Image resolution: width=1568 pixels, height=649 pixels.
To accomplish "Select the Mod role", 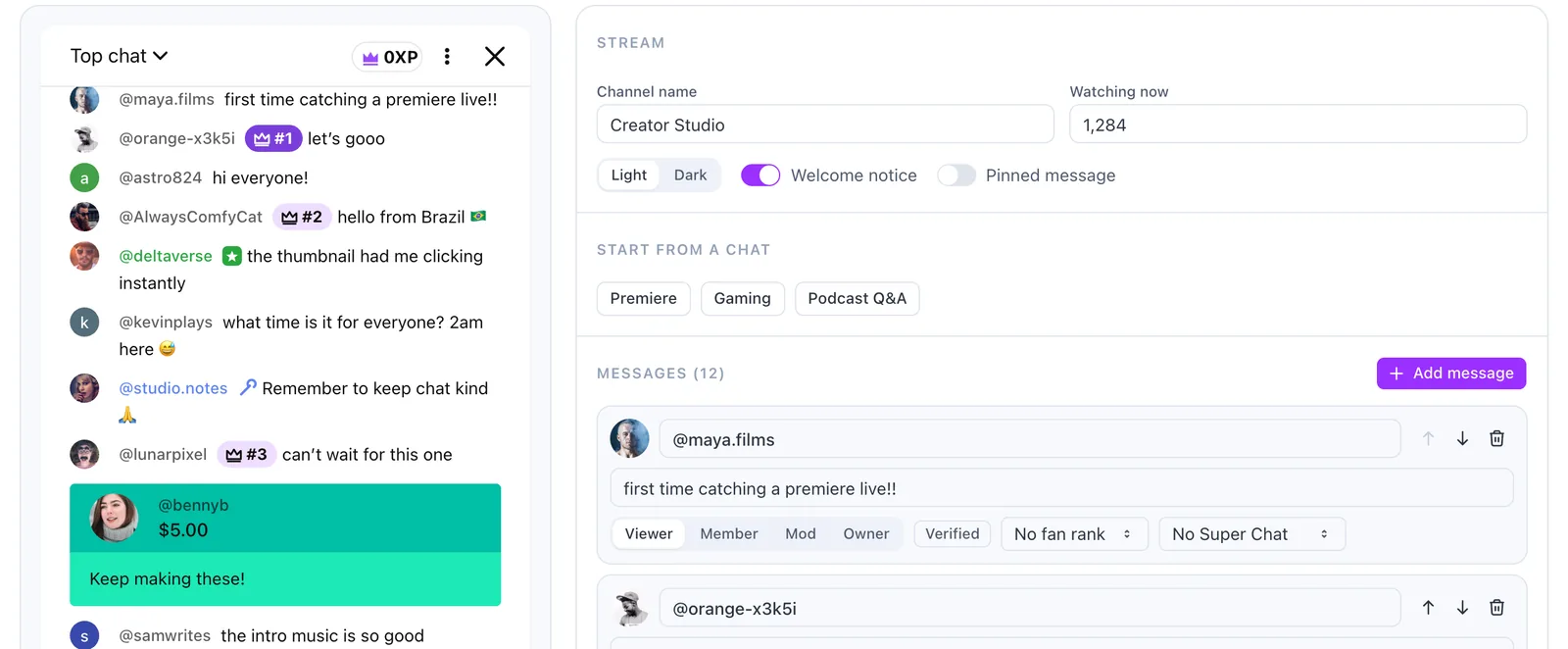I will click(801, 533).
